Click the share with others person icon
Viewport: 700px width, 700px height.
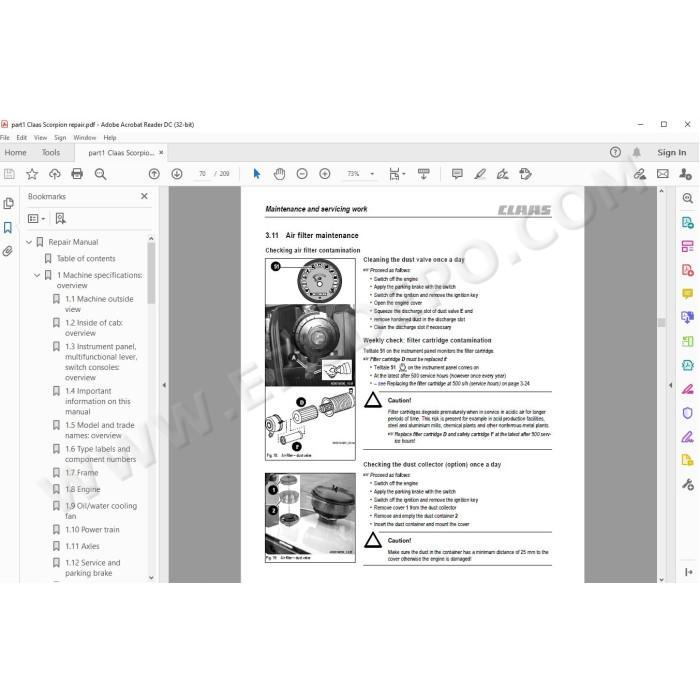tap(685, 174)
